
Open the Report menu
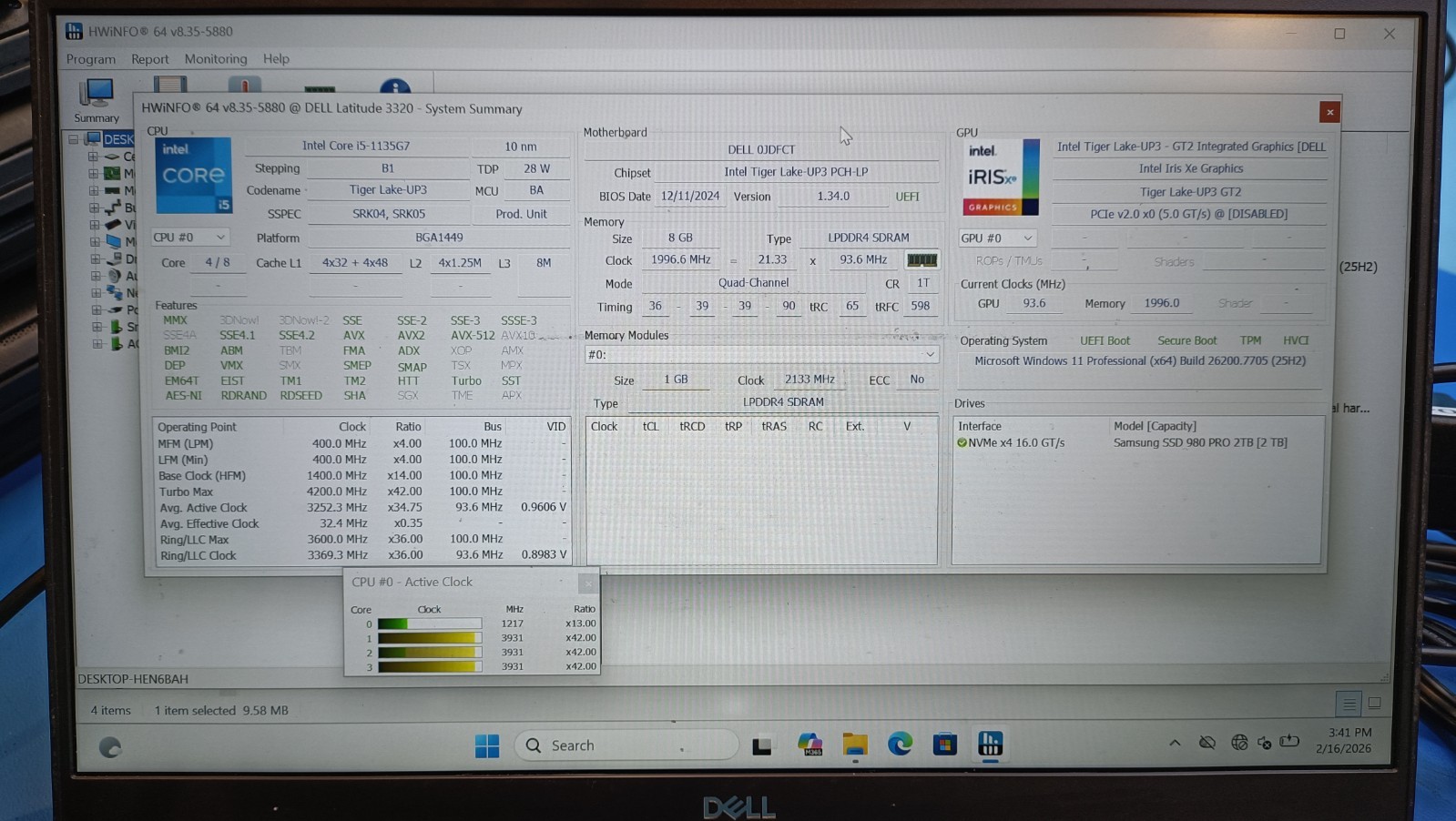(x=149, y=59)
